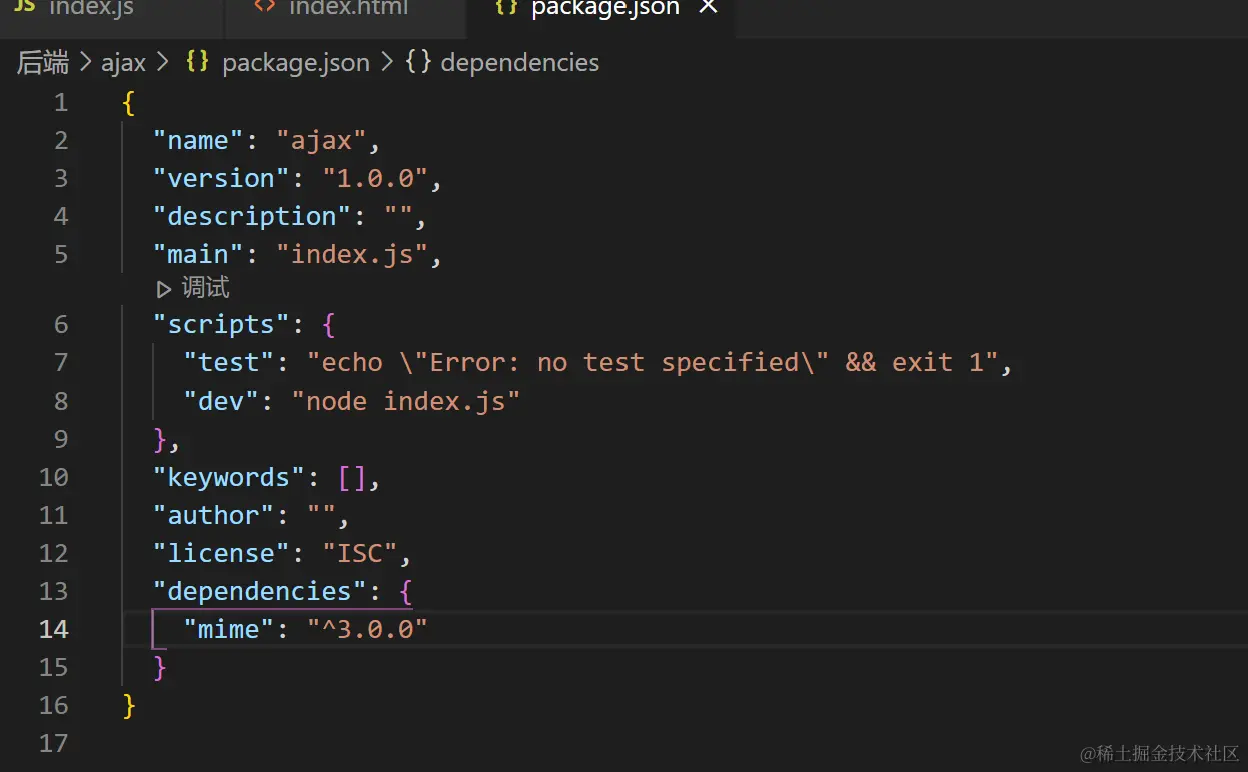Click the braces icon before package.json breadcrumb
This screenshot has height=772, width=1248.
(198, 62)
